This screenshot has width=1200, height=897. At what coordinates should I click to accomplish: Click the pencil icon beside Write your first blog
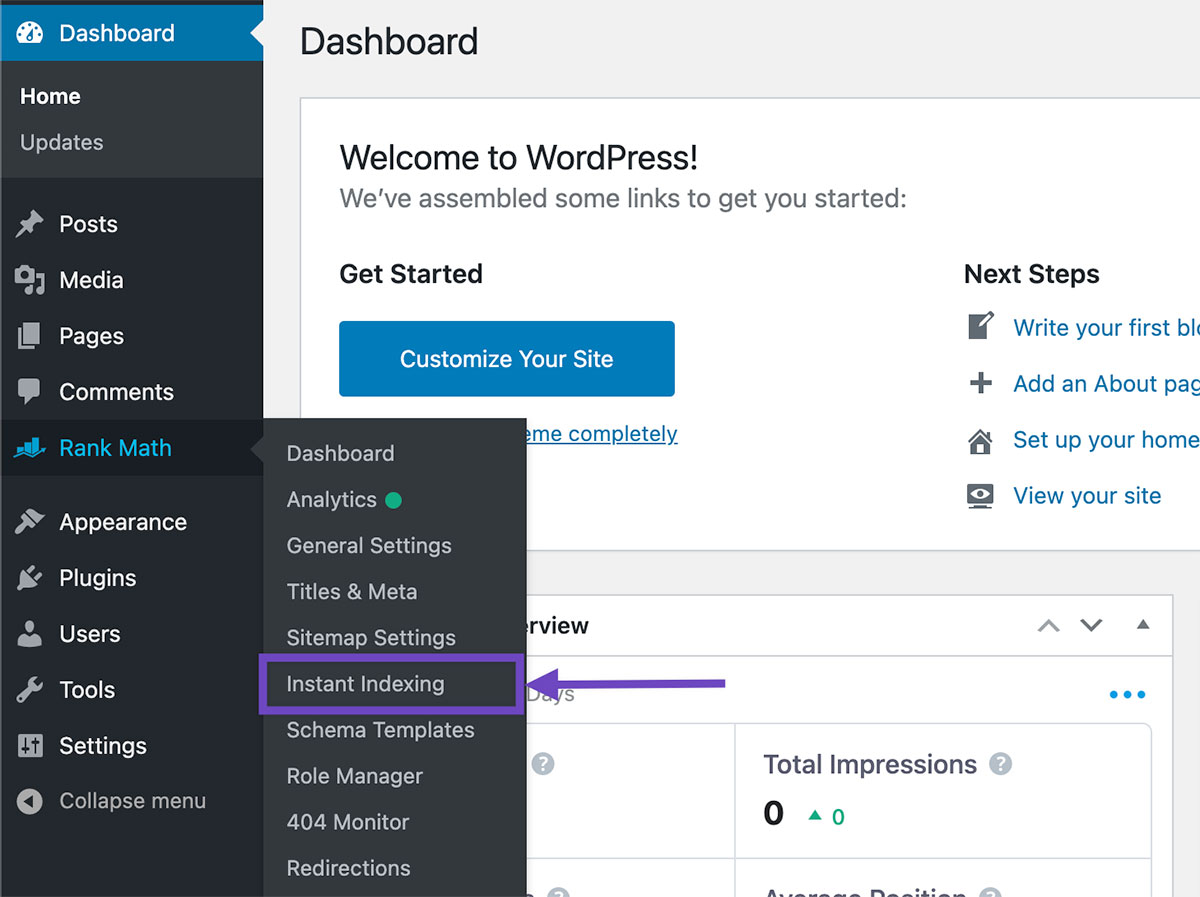981,326
